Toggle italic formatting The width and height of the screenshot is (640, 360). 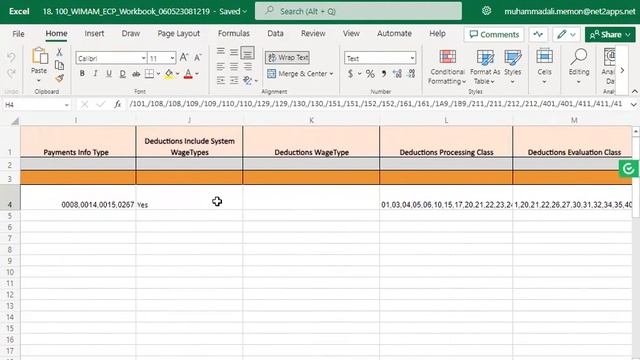click(x=95, y=73)
